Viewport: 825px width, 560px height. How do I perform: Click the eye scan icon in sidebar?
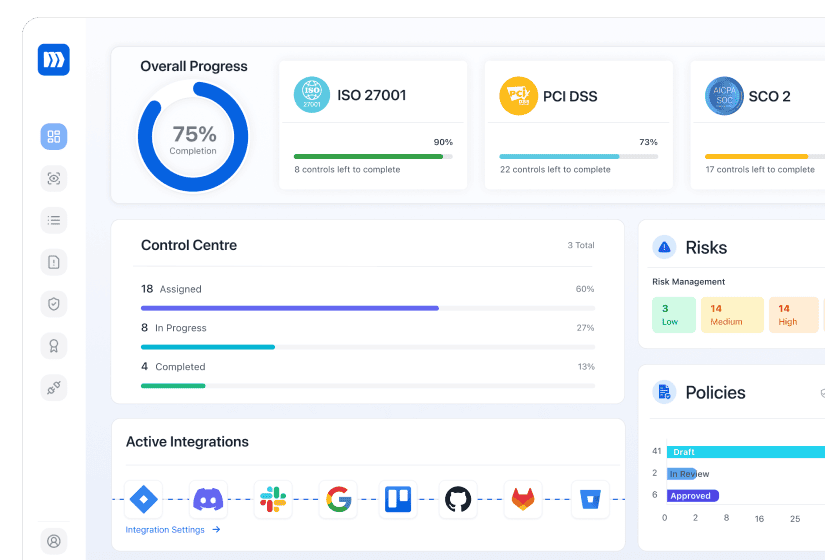tap(54, 179)
